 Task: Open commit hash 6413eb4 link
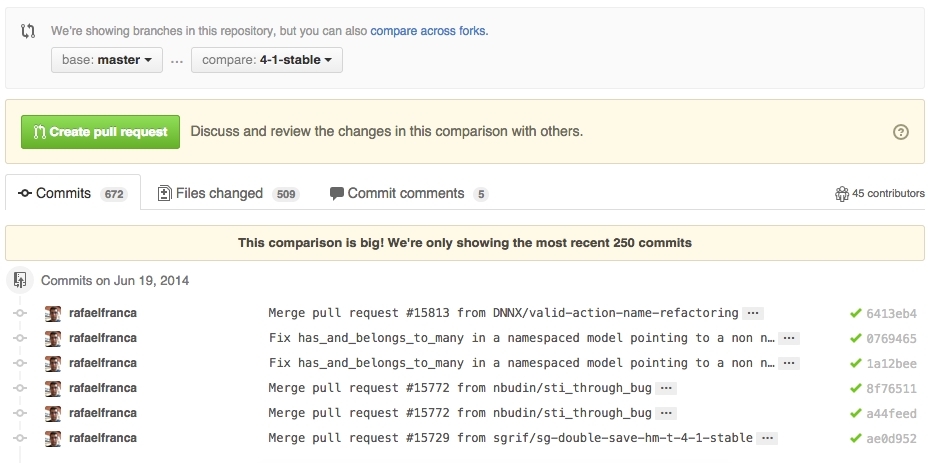coord(891,313)
